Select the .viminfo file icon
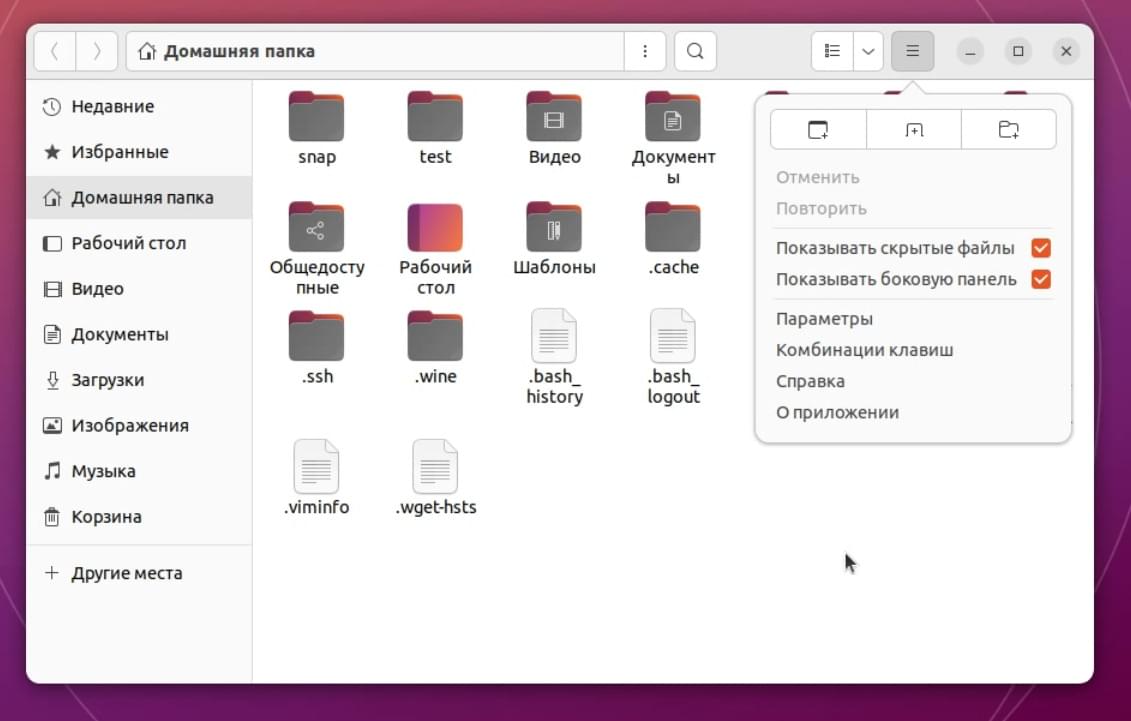 [317, 466]
